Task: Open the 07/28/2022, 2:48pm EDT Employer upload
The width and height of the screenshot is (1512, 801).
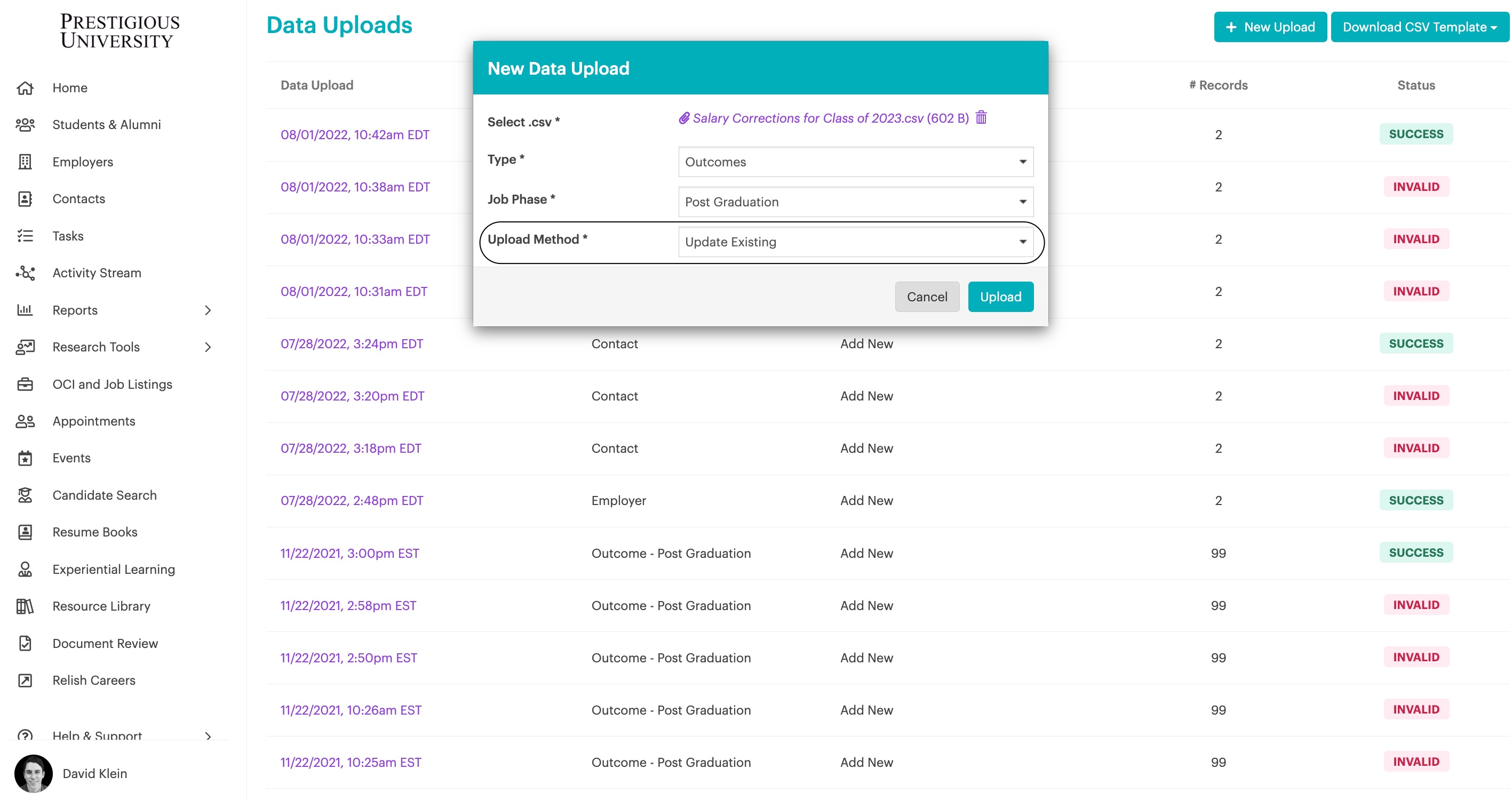Action: point(352,501)
